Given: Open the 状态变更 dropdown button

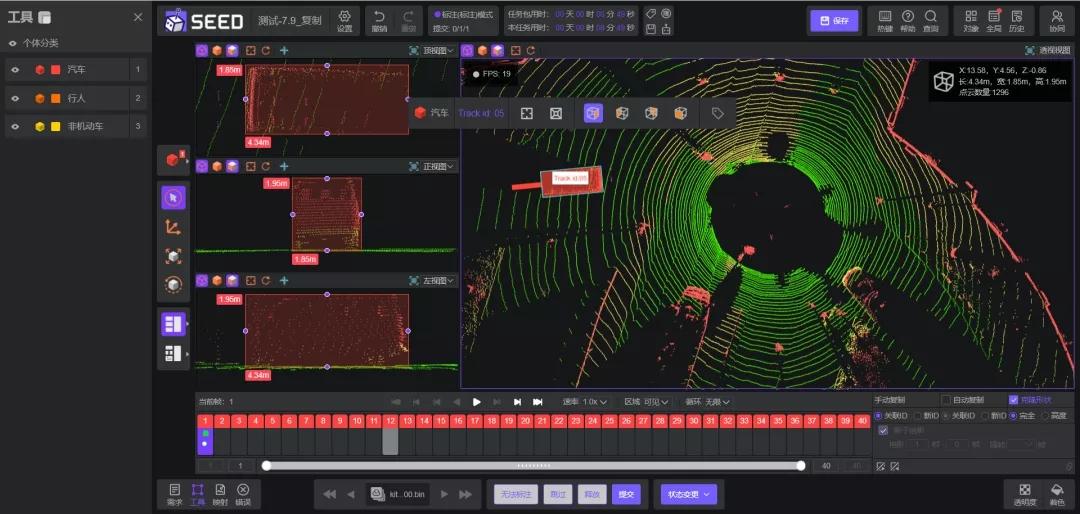Looking at the screenshot, I should (688, 494).
